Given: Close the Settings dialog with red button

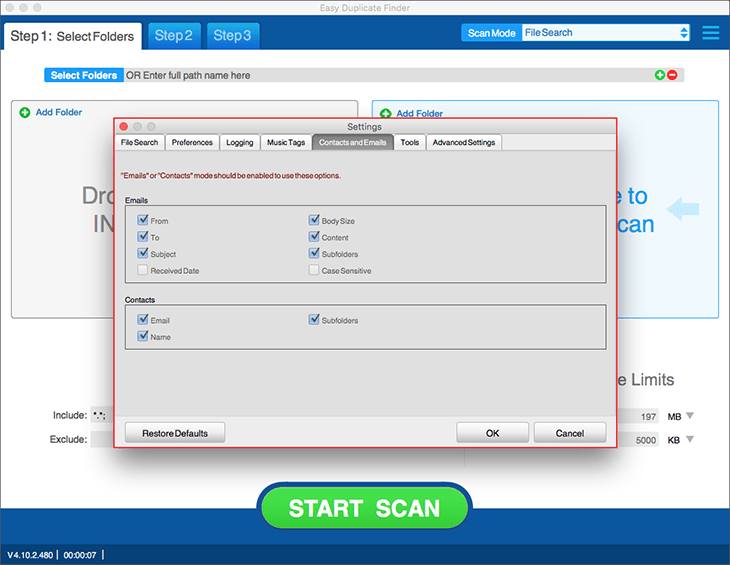Looking at the screenshot, I should (124, 126).
